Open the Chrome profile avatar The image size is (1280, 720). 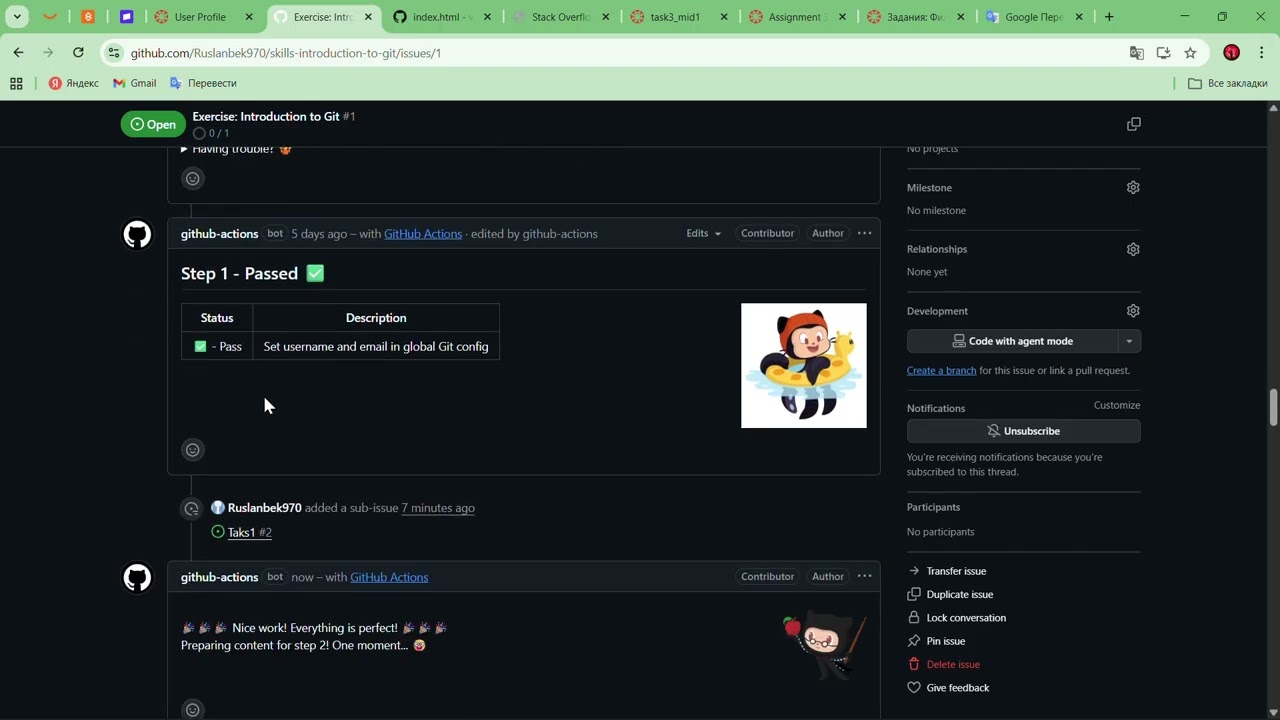pos(1231,53)
